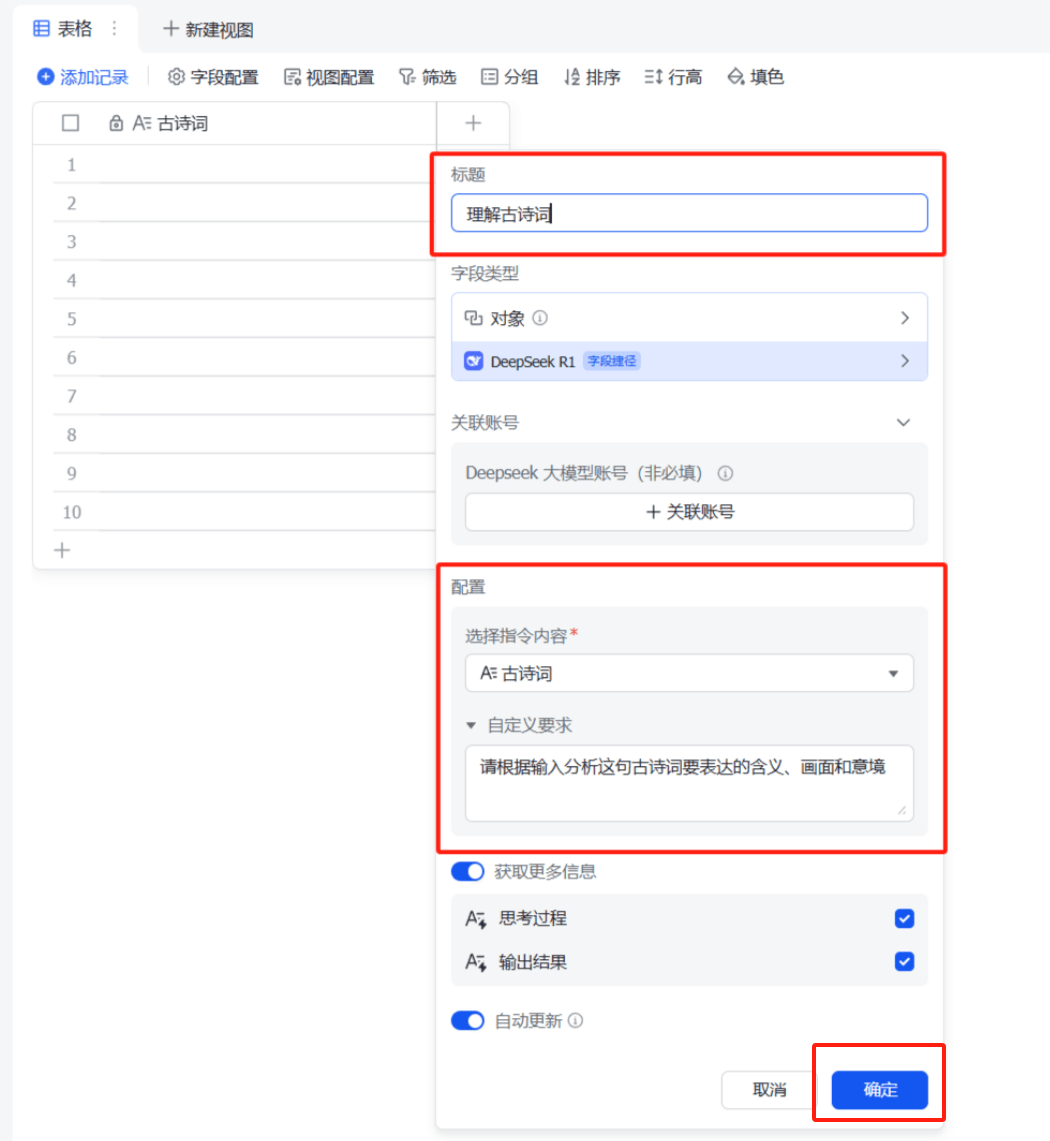The image size is (1050, 1141).
Task: Open the 分组 grouping option
Action: (x=509, y=77)
